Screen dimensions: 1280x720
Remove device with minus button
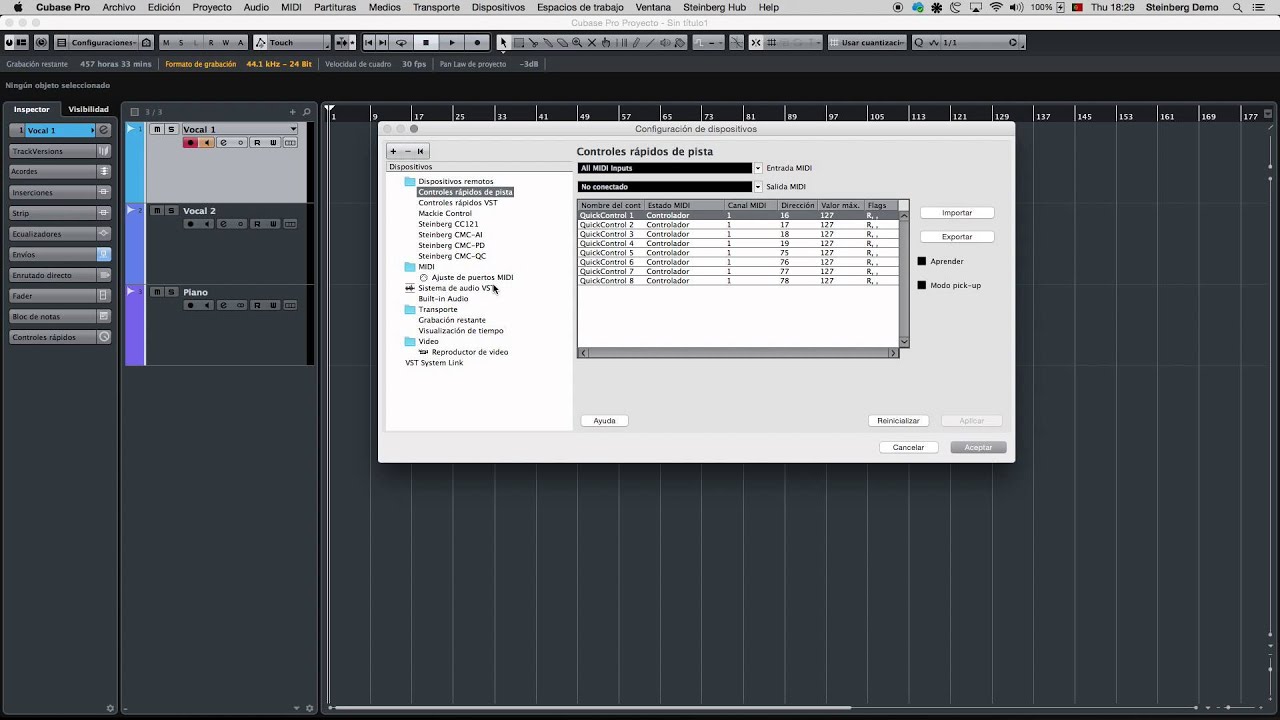(407, 151)
